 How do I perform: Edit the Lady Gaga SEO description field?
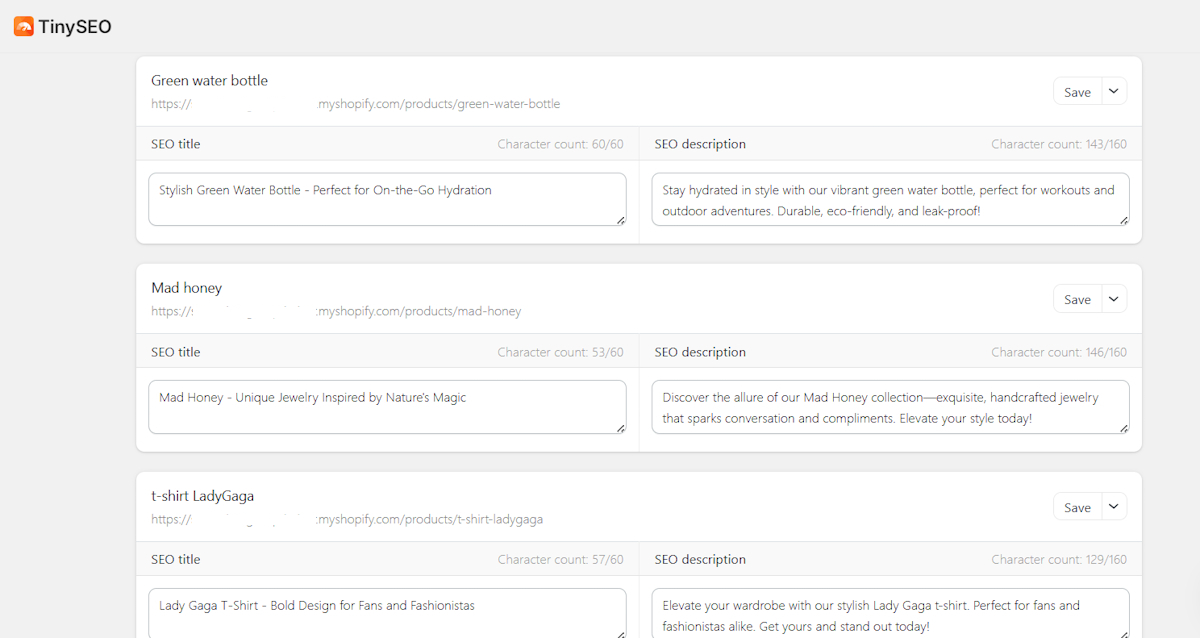coord(890,613)
